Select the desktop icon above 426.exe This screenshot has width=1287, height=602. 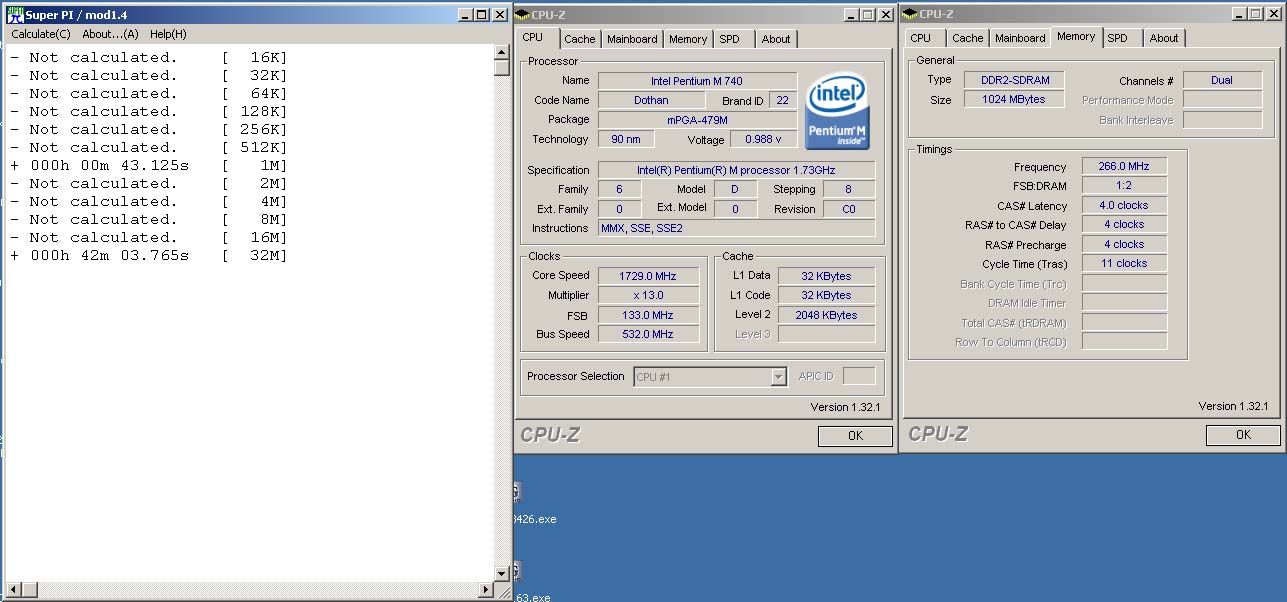pyautogui.click(x=517, y=492)
